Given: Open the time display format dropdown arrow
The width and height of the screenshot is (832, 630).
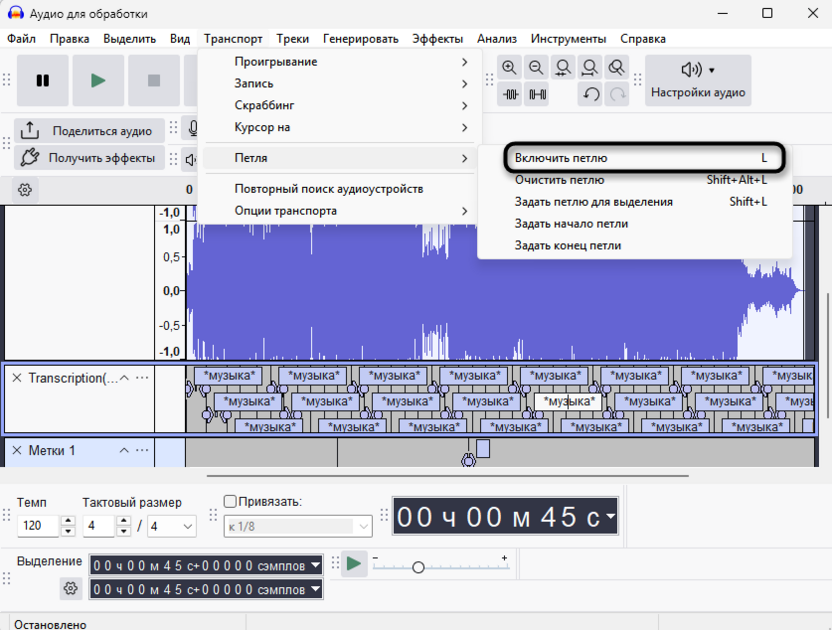Looking at the screenshot, I should (611, 516).
